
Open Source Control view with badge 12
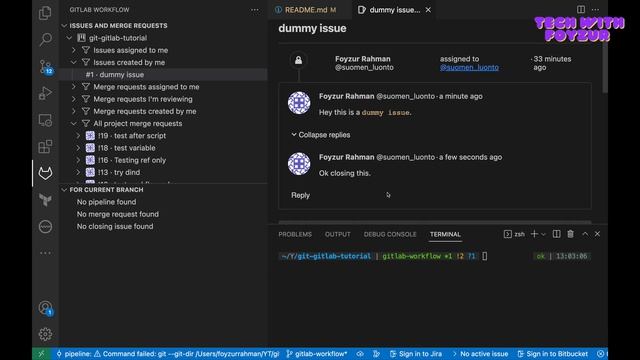pos(45,67)
